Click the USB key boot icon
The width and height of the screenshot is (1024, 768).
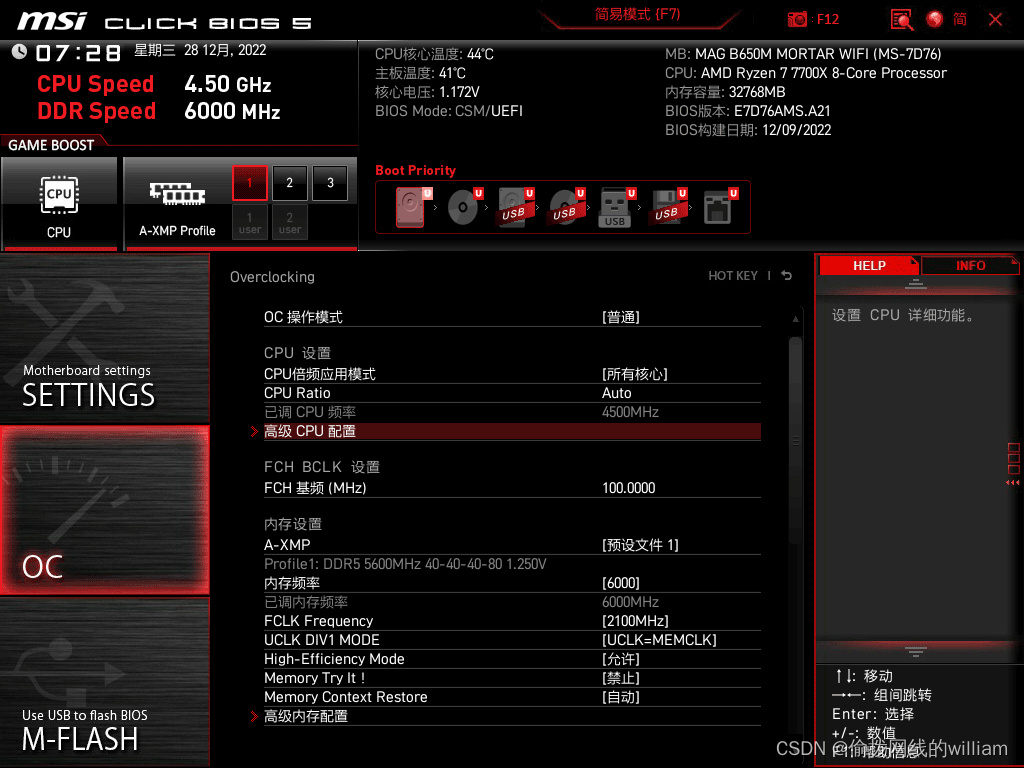[616, 208]
